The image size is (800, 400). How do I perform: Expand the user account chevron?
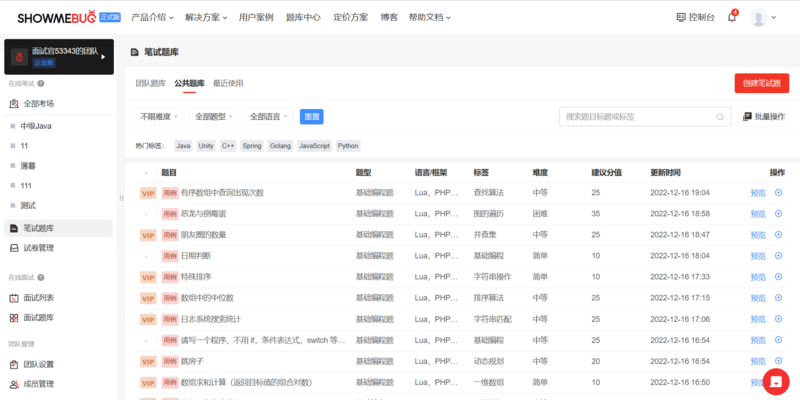tap(774, 17)
